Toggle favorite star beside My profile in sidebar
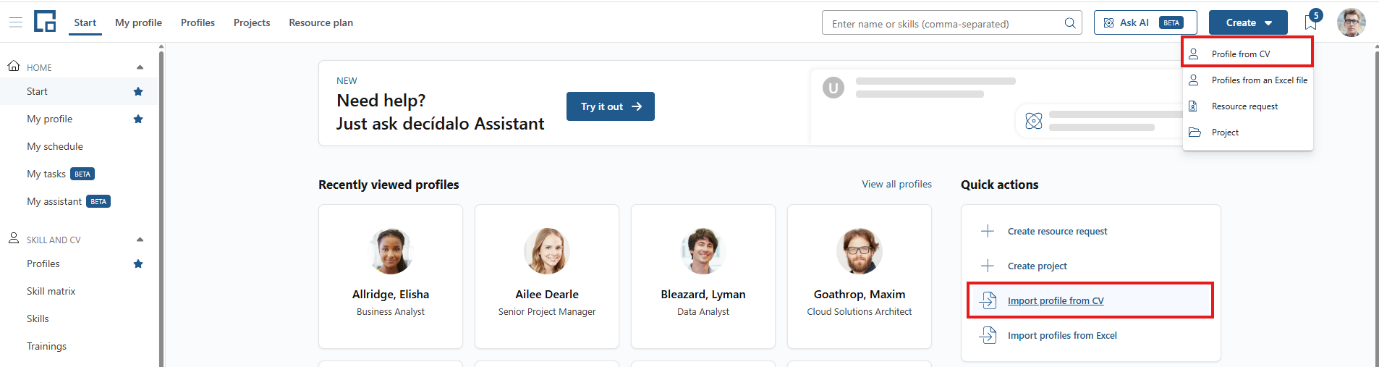This screenshot has width=1379, height=367. click(x=138, y=119)
